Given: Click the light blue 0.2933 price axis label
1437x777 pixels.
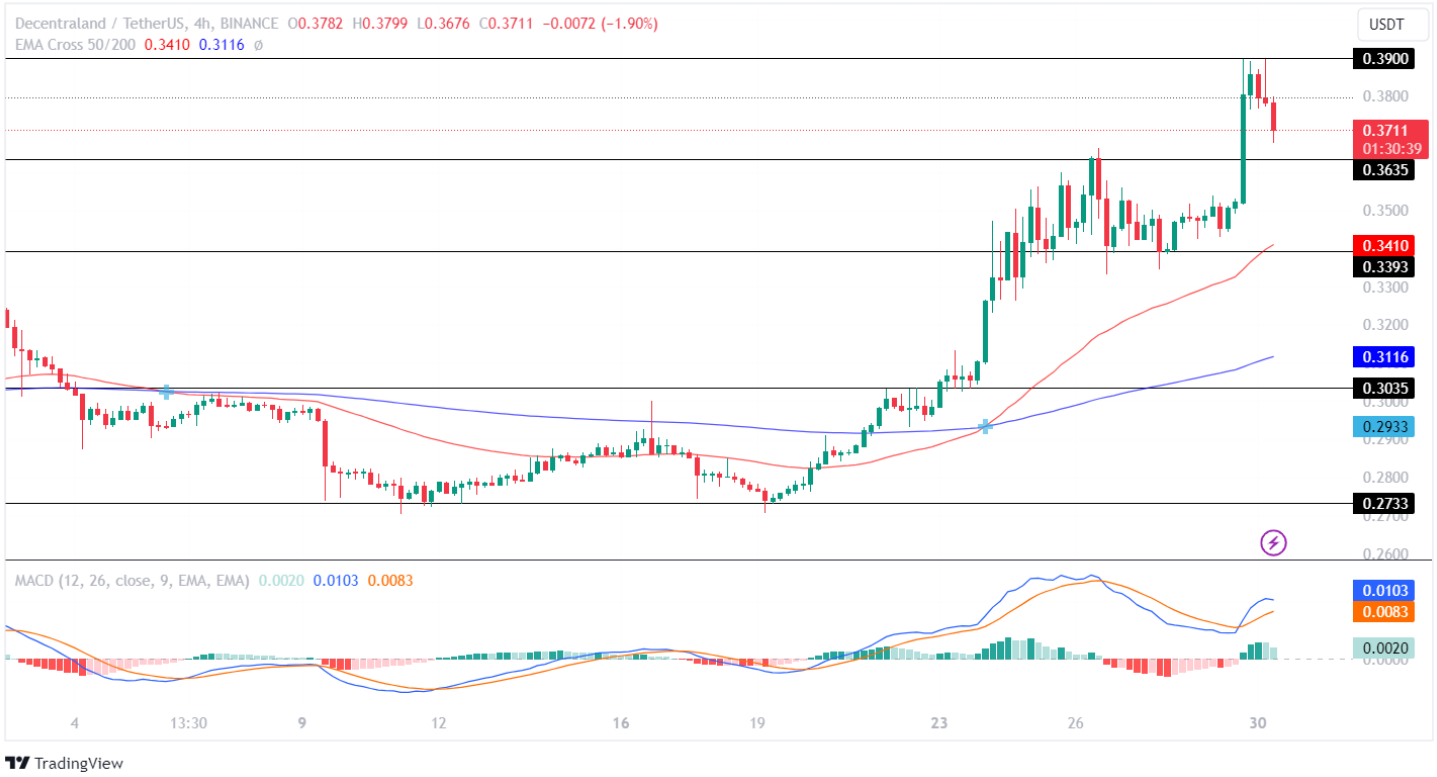Looking at the screenshot, I should pos(1385,426).
